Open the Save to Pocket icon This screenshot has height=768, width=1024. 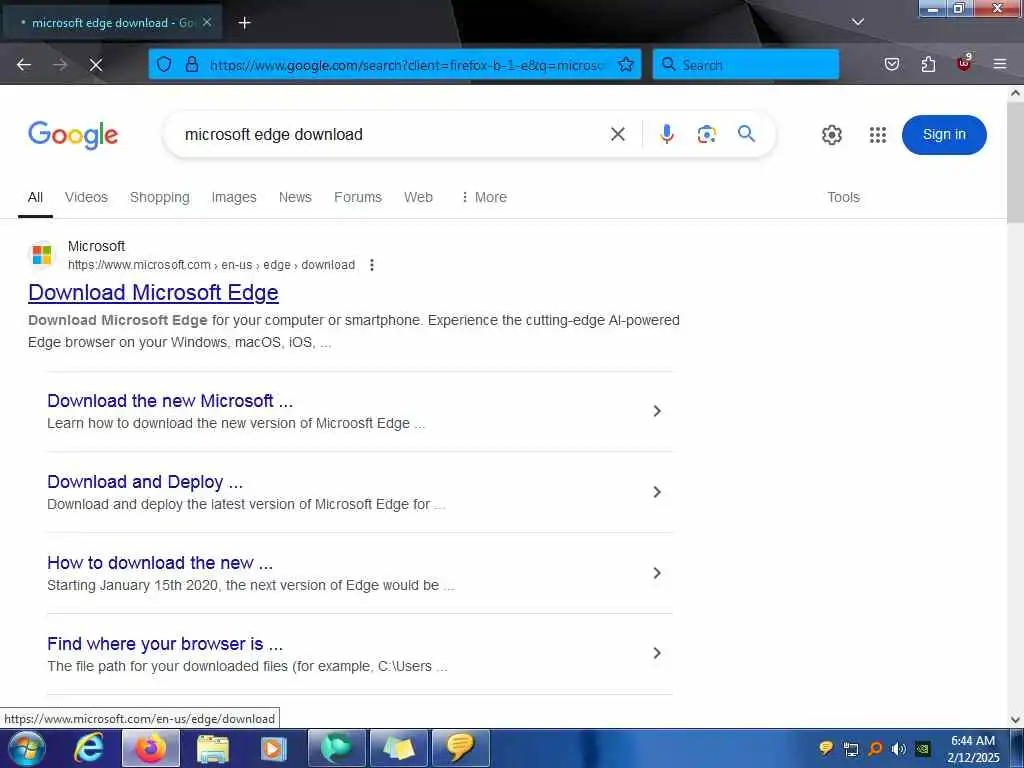891,64
